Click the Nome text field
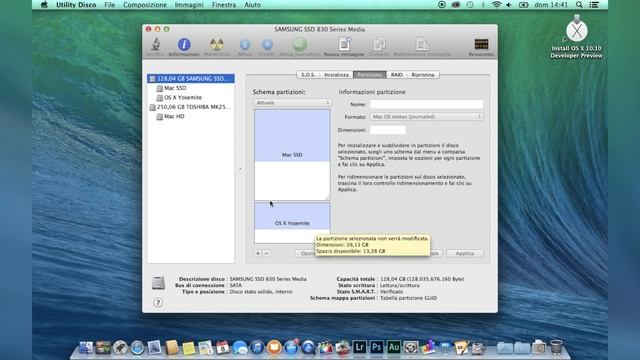The width and height of the screenshot is (640, 360). click(426, 104)
